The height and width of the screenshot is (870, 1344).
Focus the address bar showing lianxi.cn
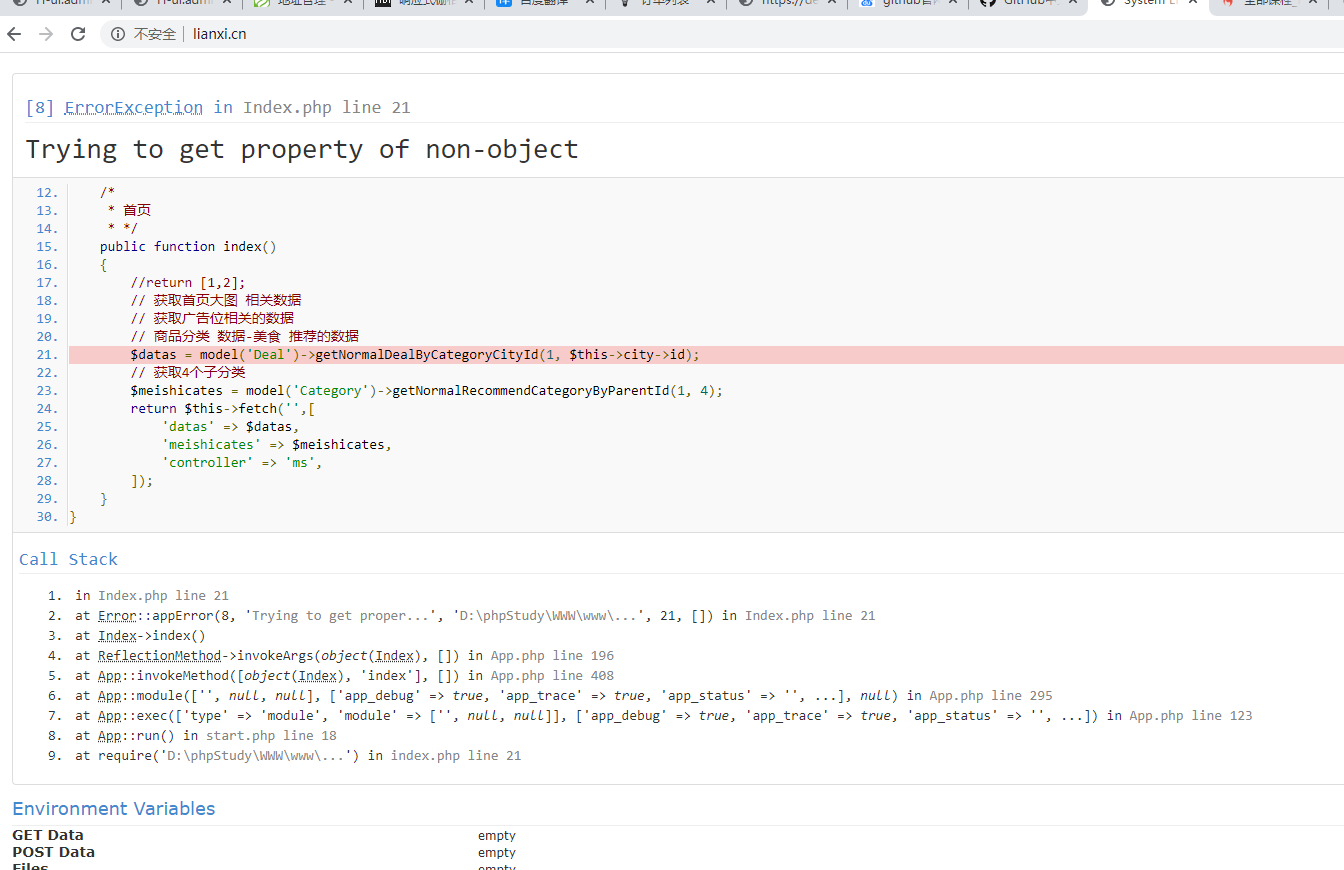pyautogui.click(x=720, y=34)
